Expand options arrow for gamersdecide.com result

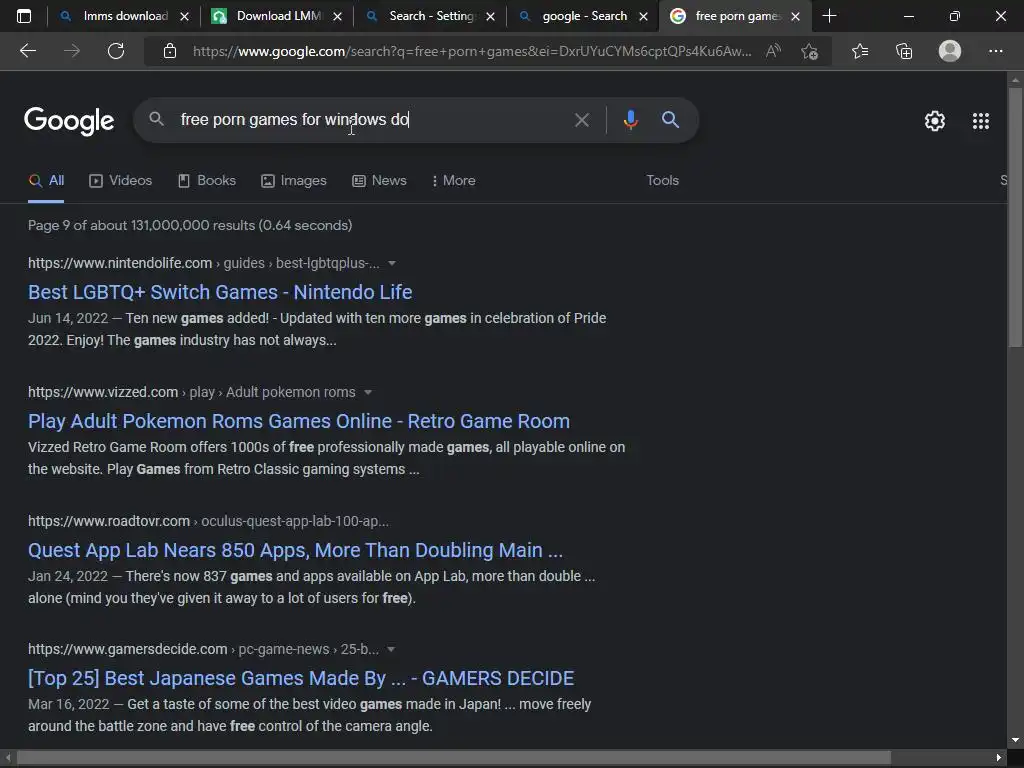pos(391,650)
